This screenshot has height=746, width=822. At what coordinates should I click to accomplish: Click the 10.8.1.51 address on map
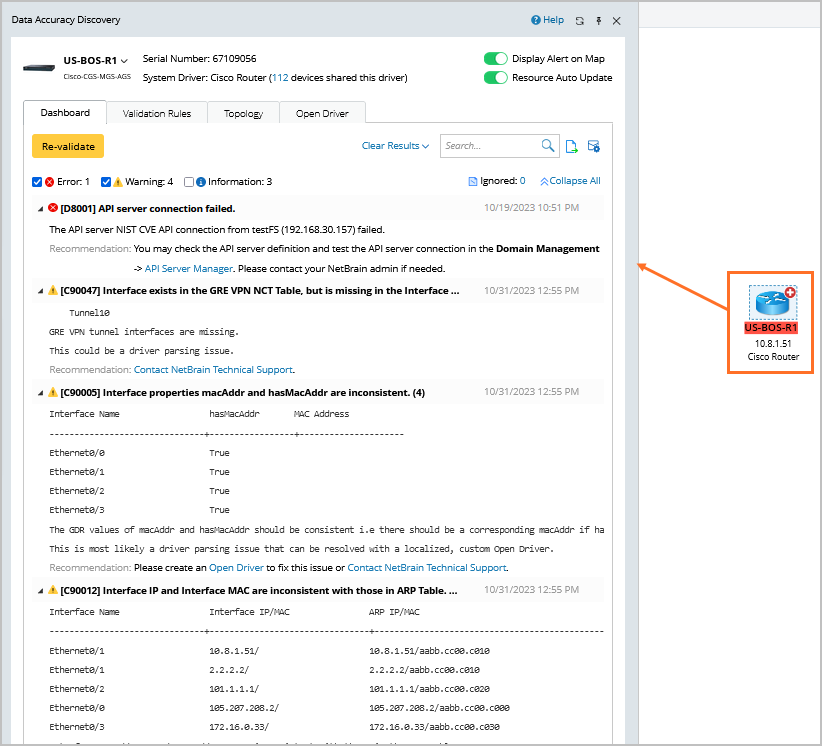[x=773, y=343]
